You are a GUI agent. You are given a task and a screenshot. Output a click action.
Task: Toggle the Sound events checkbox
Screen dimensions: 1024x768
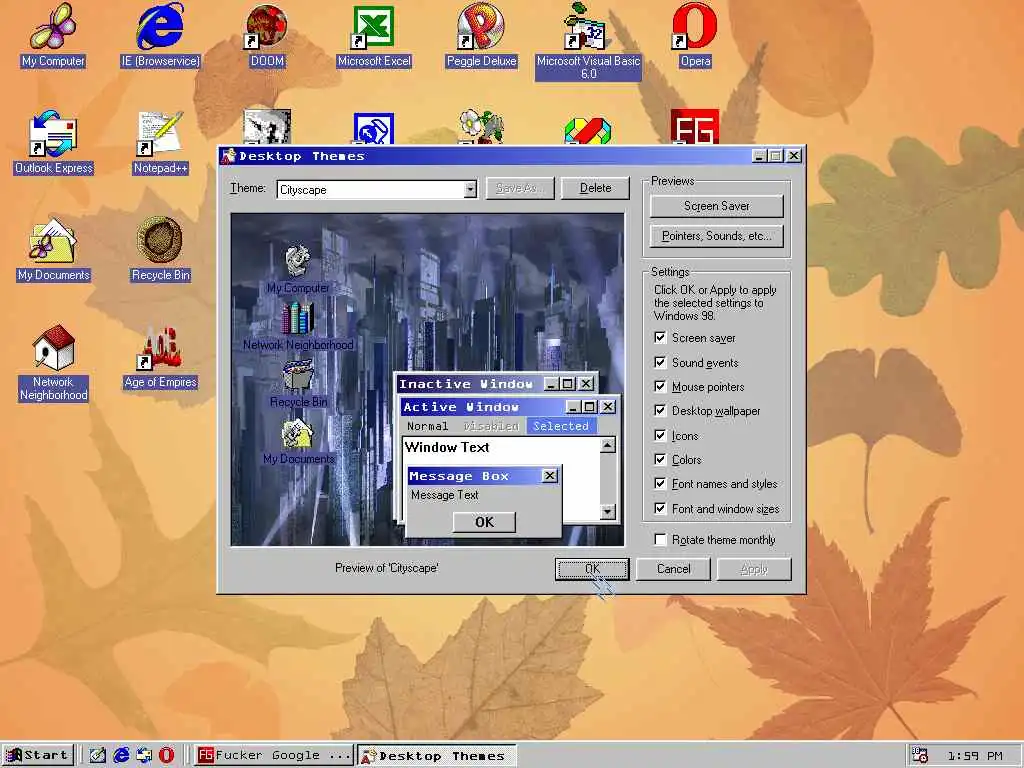[660, 362]
